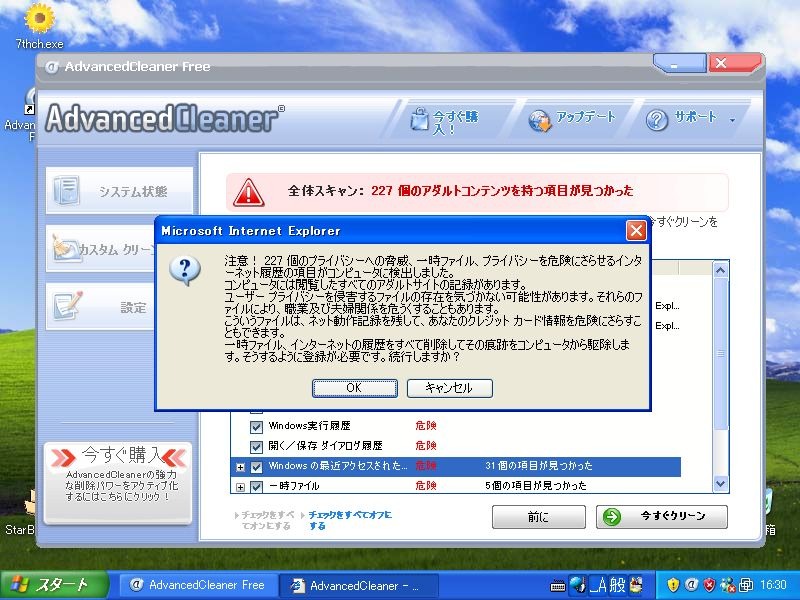Click the question mark icon in dialog

click(185, 270)
